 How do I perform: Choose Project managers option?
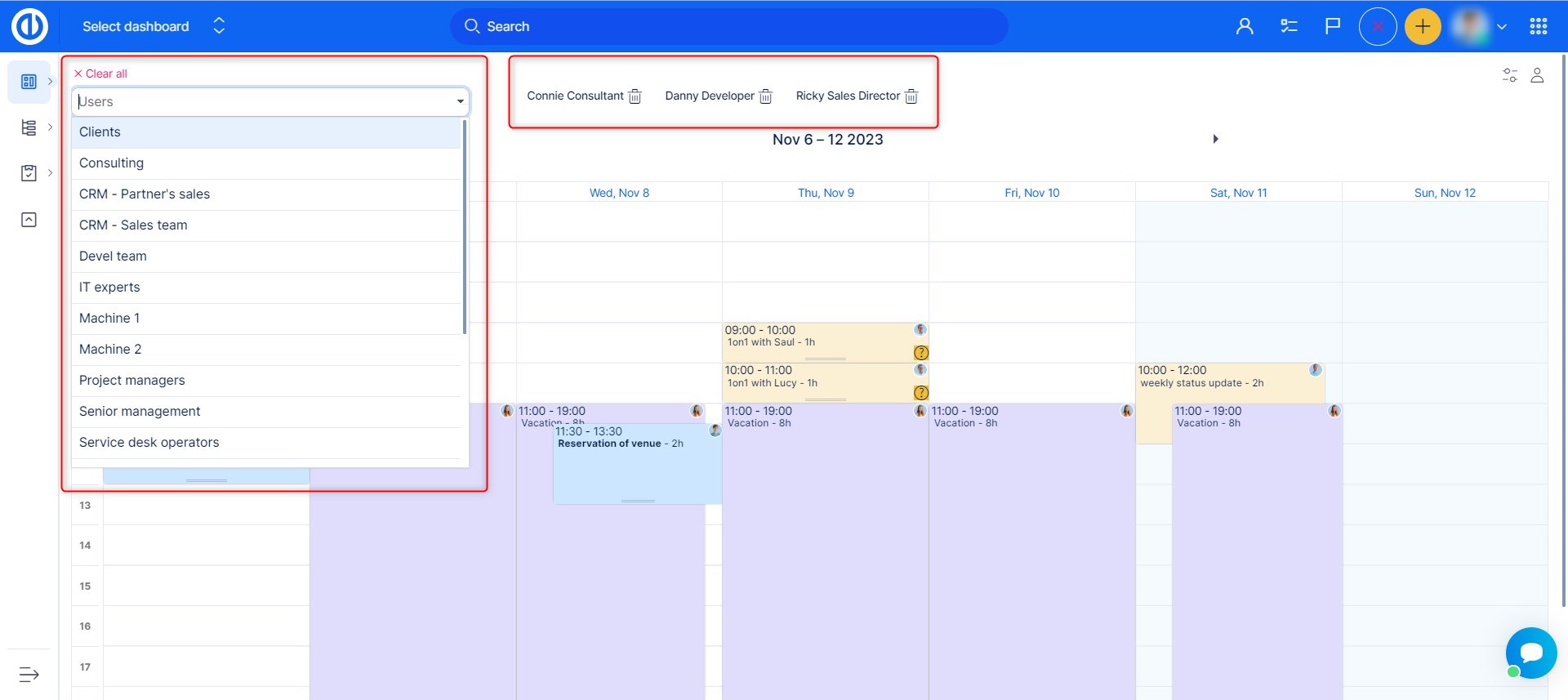pos(132,381)
